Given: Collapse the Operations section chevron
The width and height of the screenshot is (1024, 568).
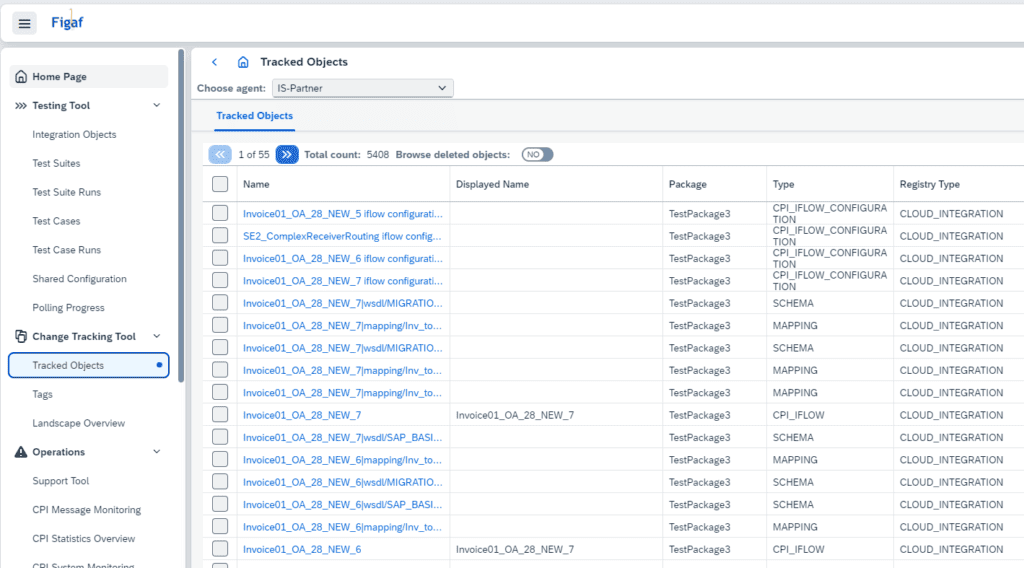Looking at the screenshot, I should (157, 452).
